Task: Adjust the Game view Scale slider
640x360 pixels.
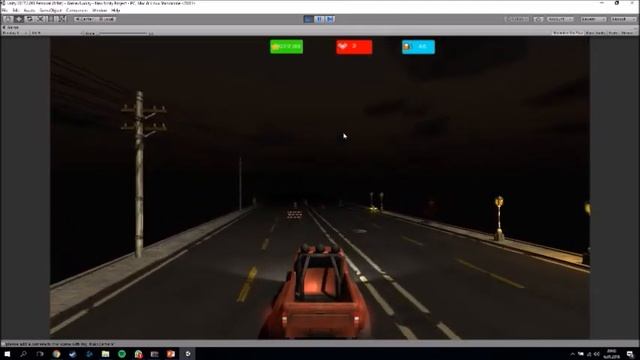Action: pyautogui.click(x=124, y=33)
